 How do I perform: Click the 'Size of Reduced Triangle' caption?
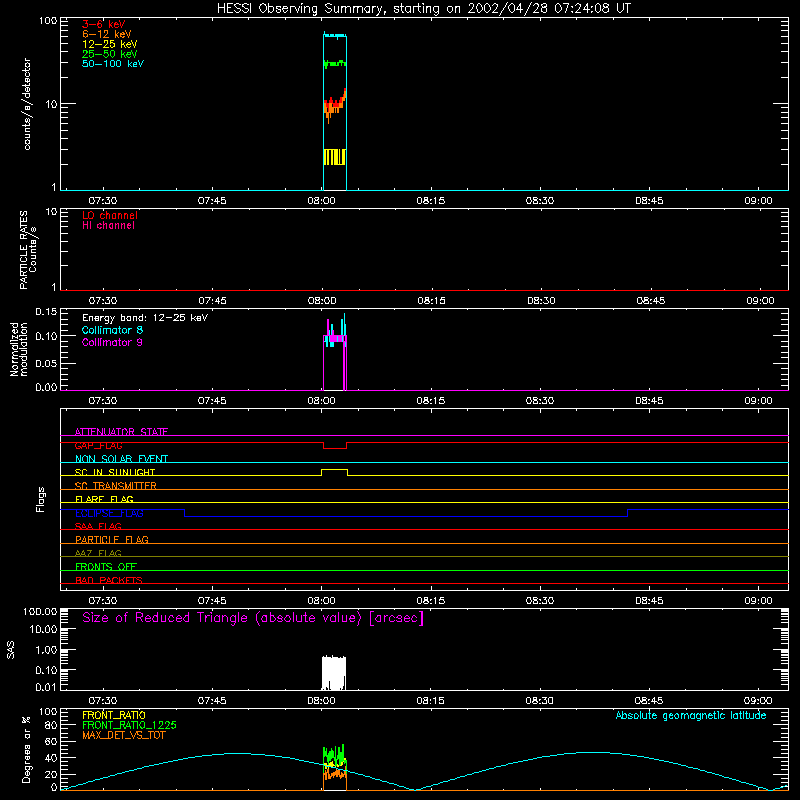(253, 618)
